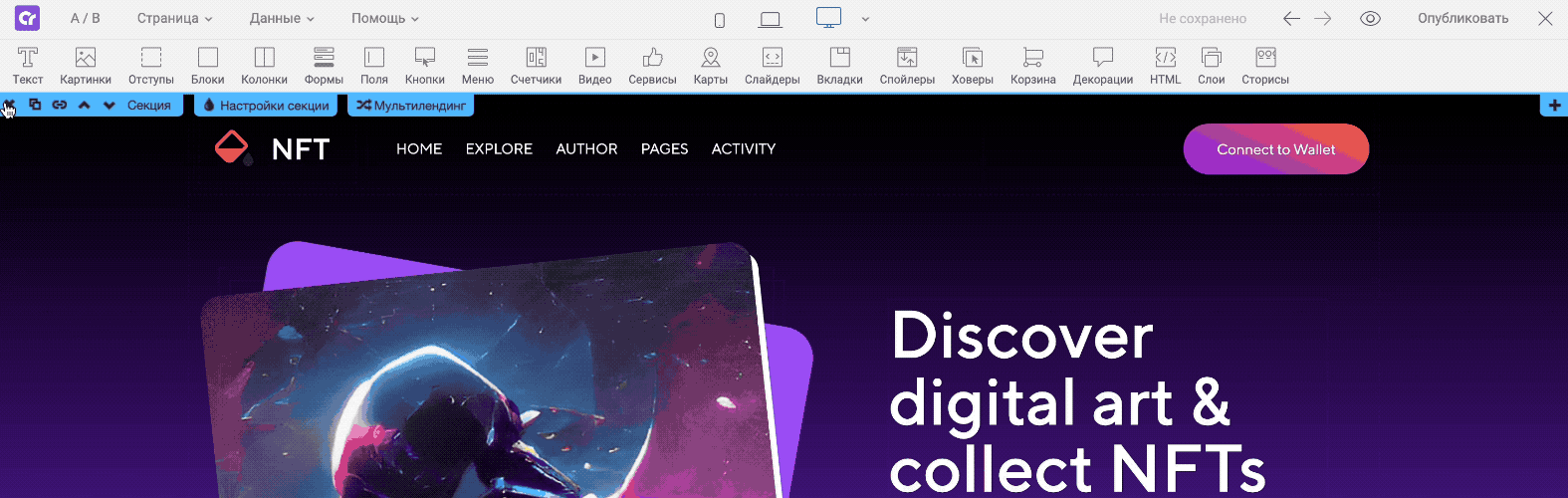
Task: Insert a Видео element
Action: 595,66
